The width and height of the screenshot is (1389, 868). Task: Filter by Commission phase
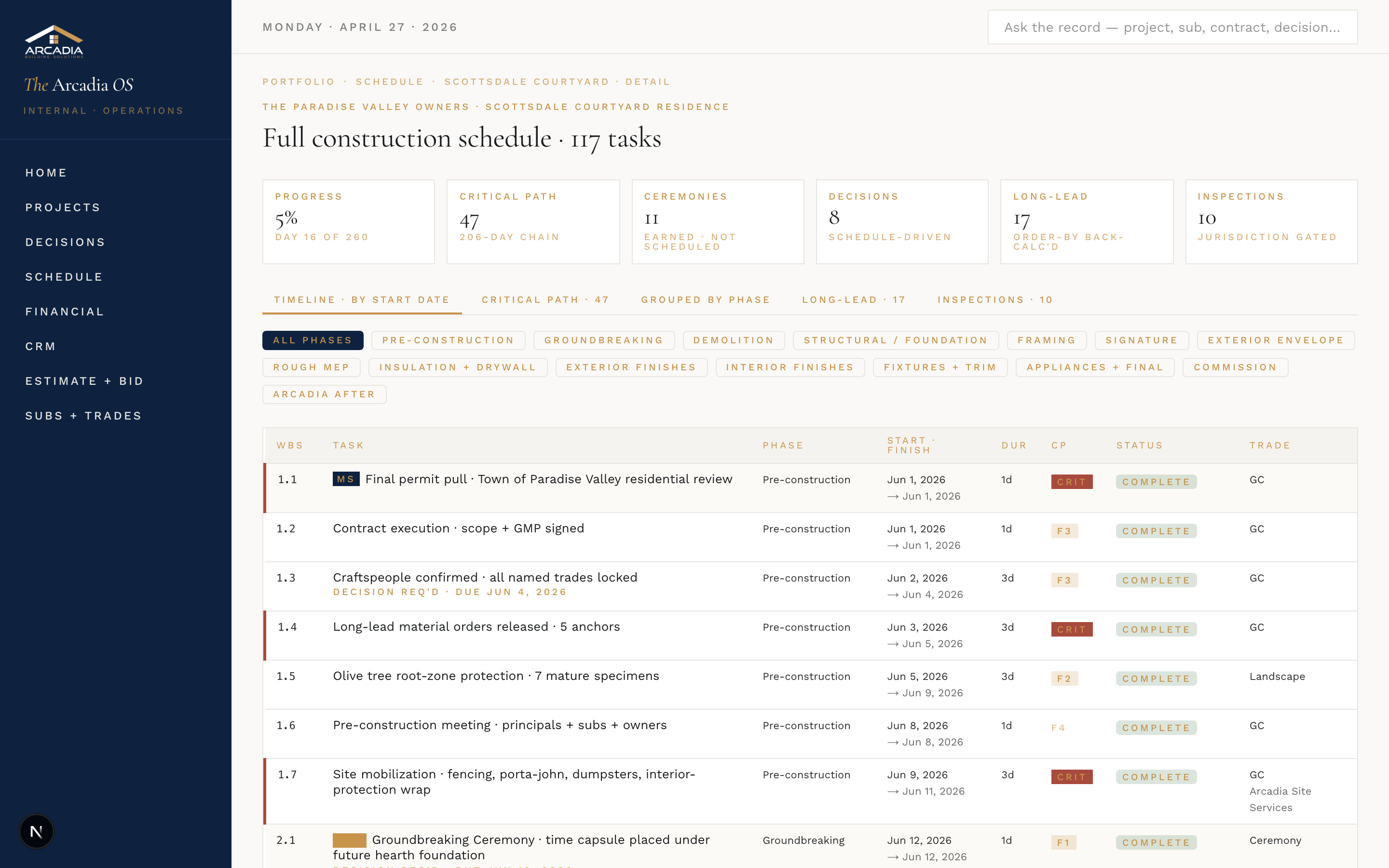[x=1235, y=367]
